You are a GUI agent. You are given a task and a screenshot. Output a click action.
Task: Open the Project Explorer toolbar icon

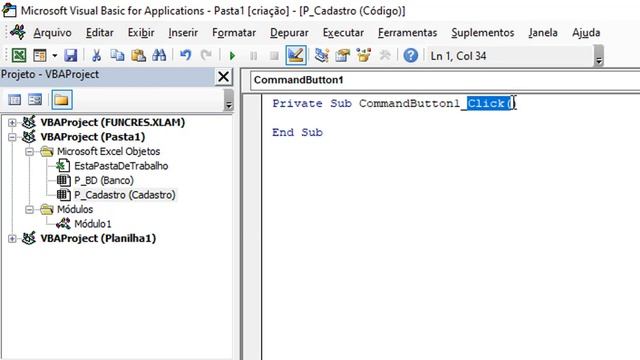click(x=322, y=55)
